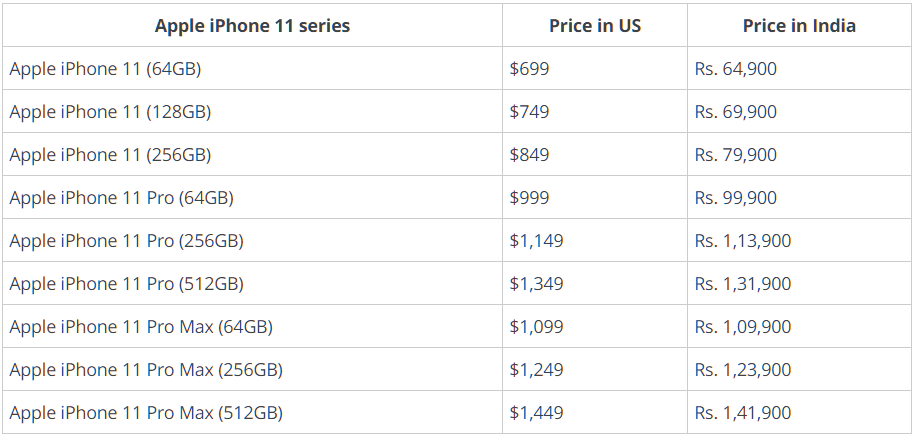Select the $849 price cell
The width and height of the screenshot is (914, 436).
click(x=529, y=155)
